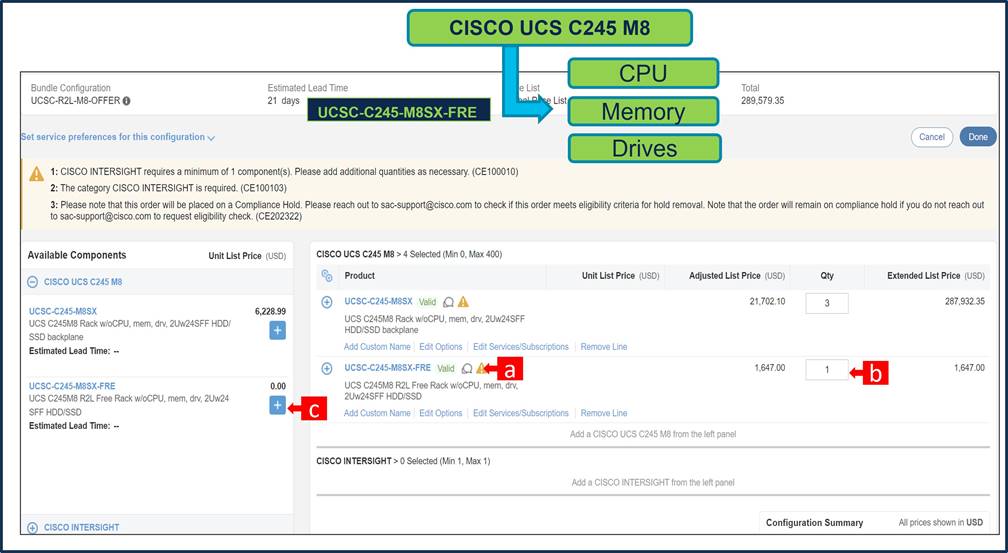
Task: Click the Qty column header
Action: click(827, 275)
